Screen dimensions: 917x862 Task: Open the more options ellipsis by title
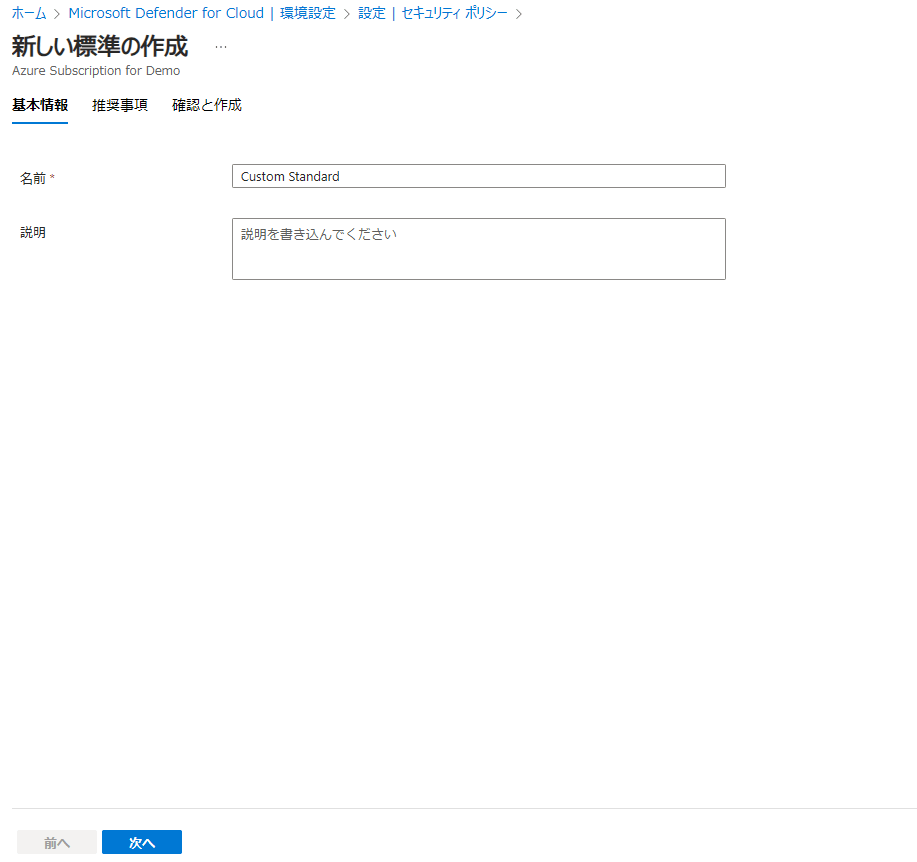tap(220, 47)
